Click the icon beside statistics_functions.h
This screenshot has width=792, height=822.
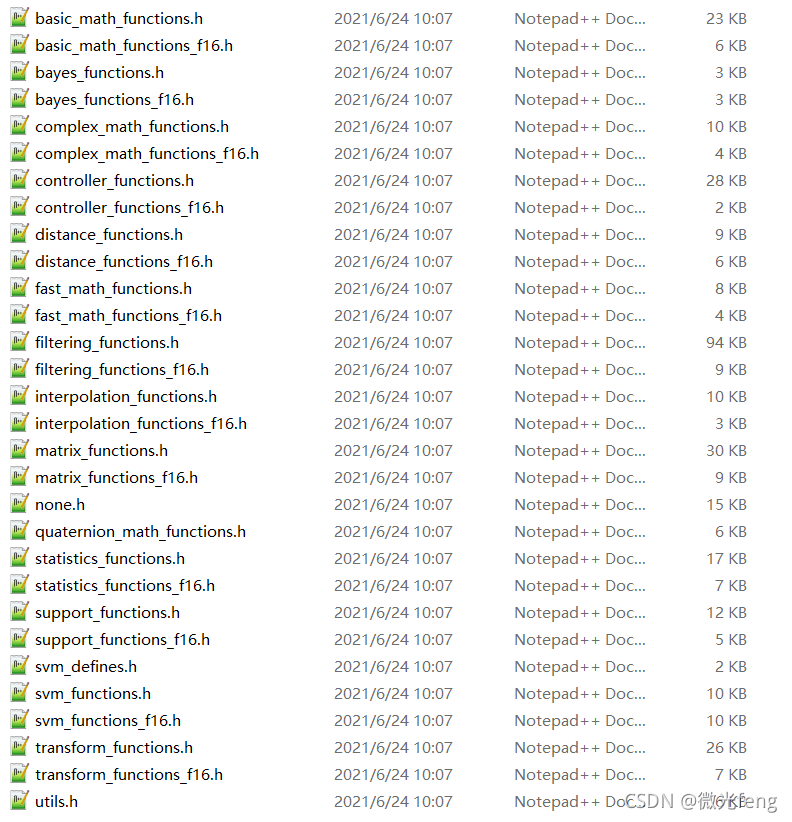(19, 558)
